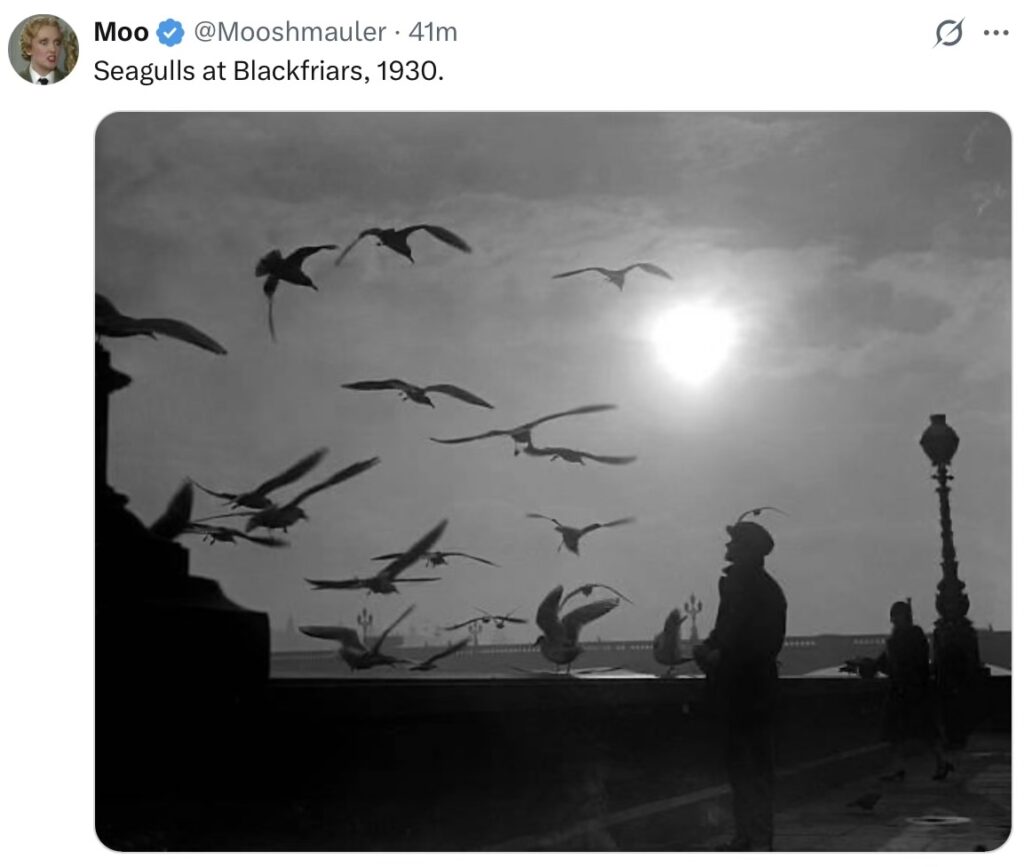Click the small seagull above the man's head
The image size is (1024, 867).
pos(760,513)
